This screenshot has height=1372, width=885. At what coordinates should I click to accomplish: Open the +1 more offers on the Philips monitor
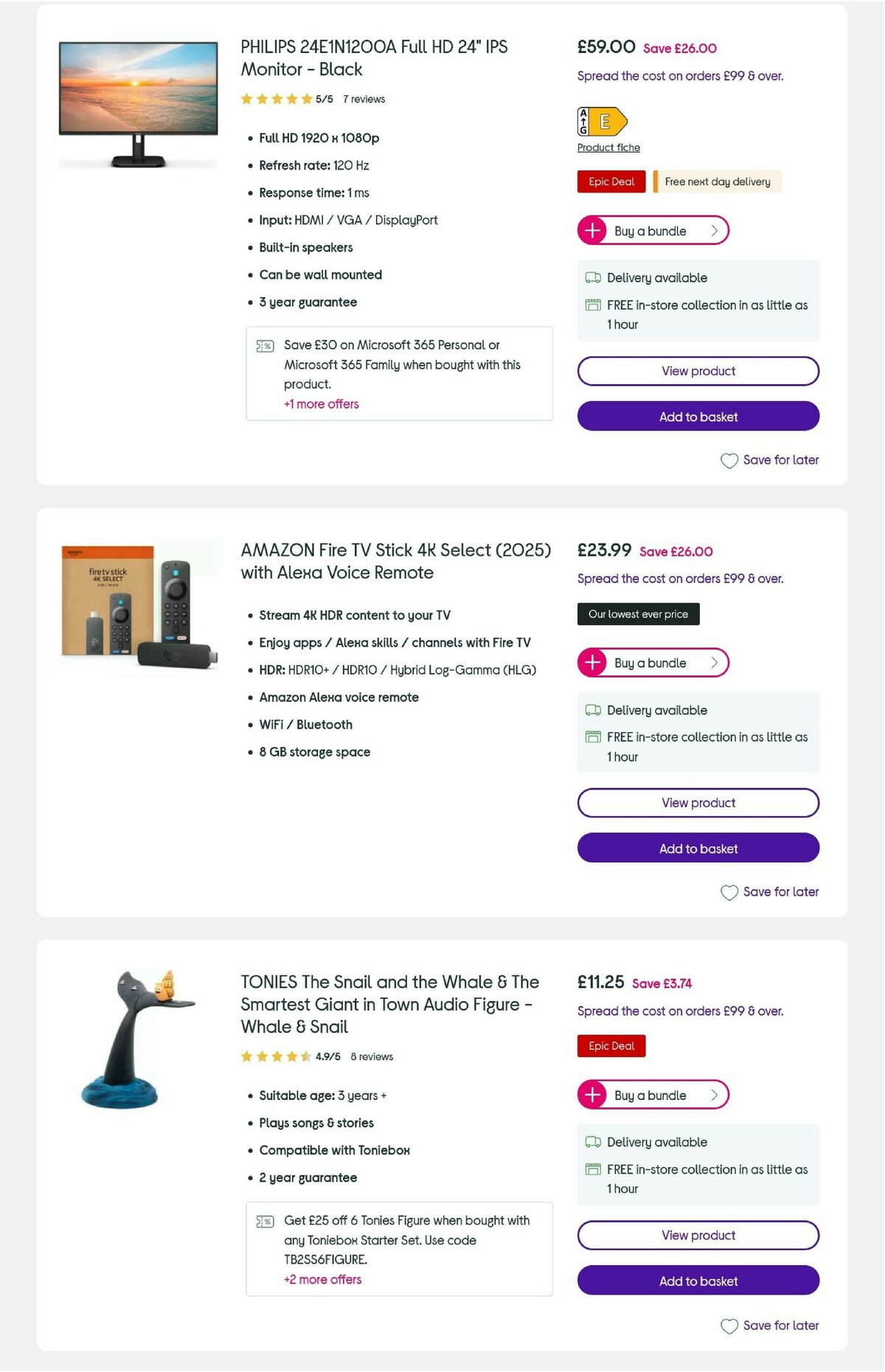pos(322,404)
